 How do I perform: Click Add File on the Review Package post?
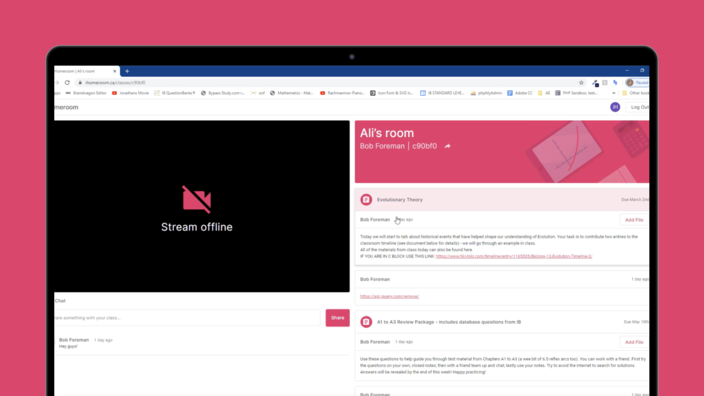tap(634, 342)
